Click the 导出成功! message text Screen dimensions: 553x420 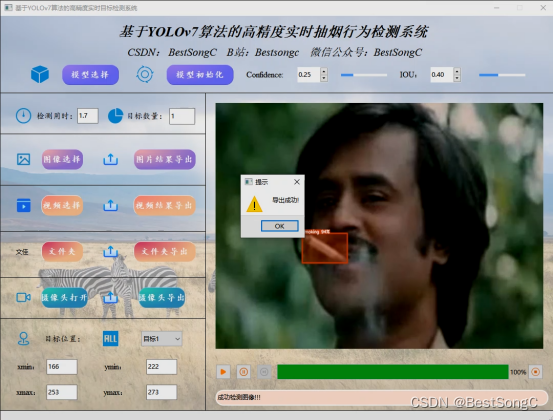tap(285, 200)
